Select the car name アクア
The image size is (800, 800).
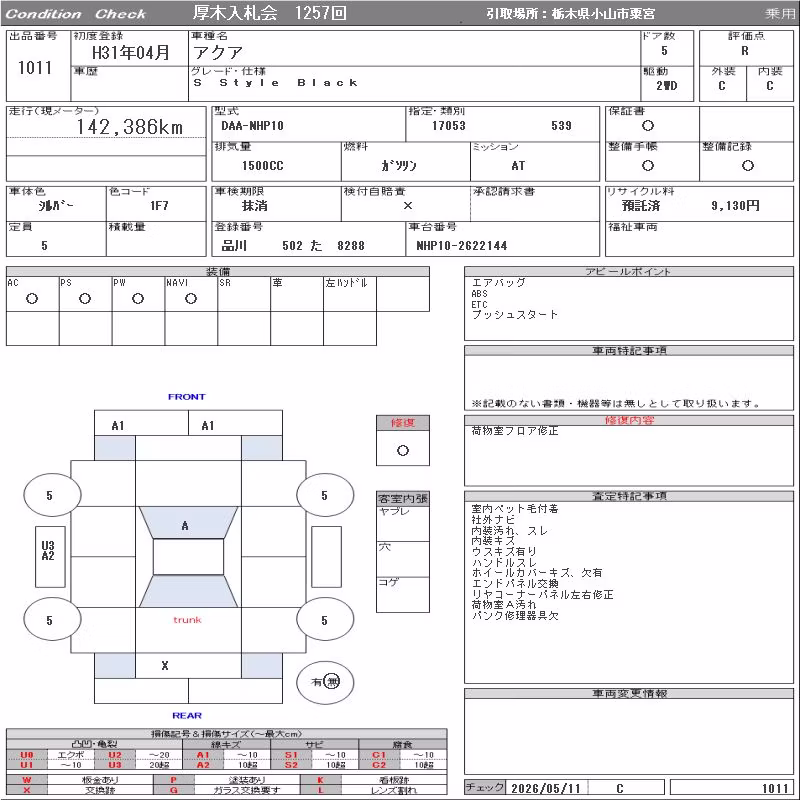pyautogui.click(x=218, y=52)
